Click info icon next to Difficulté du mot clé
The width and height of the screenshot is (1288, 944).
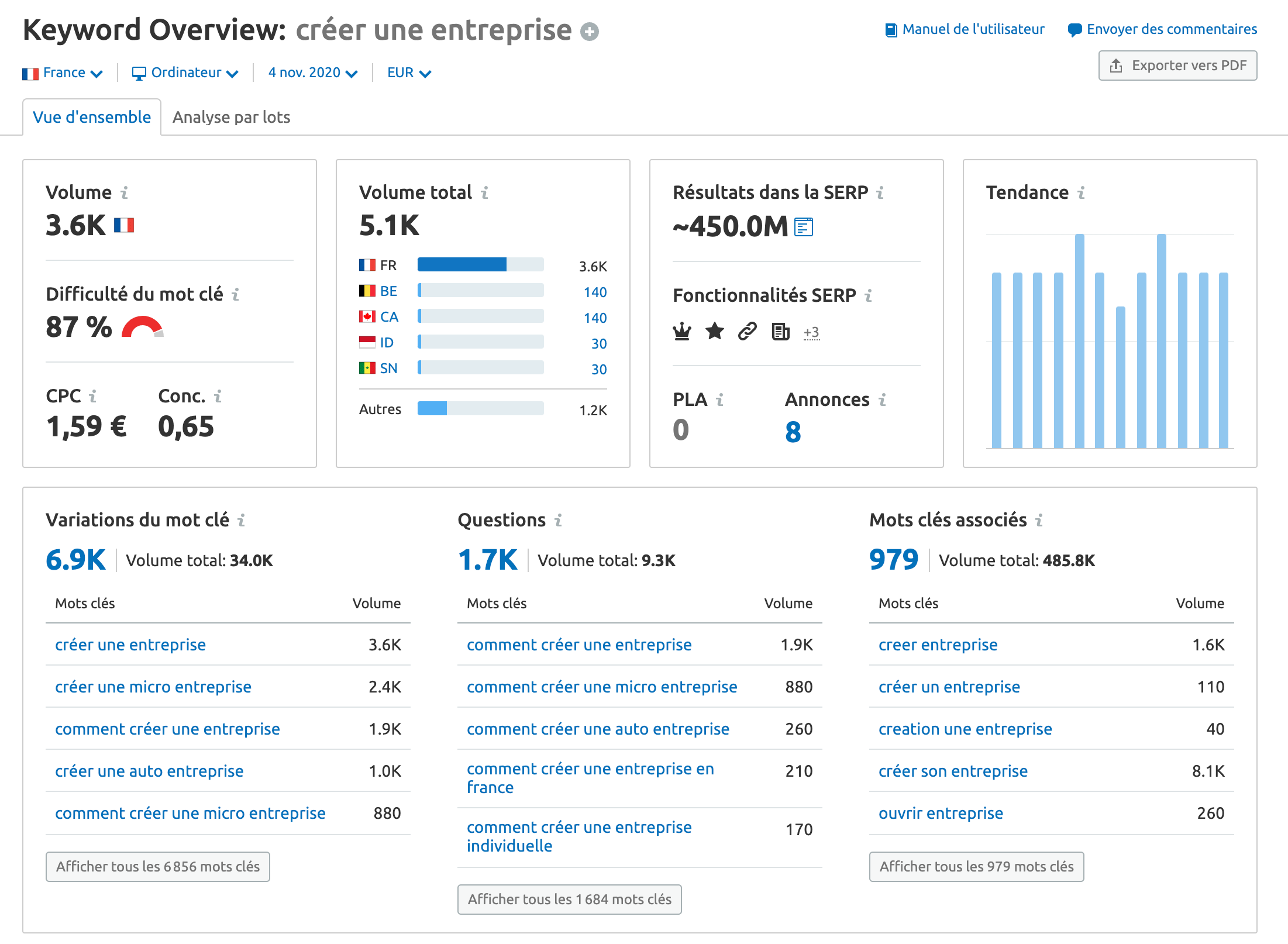click(236, 294)
